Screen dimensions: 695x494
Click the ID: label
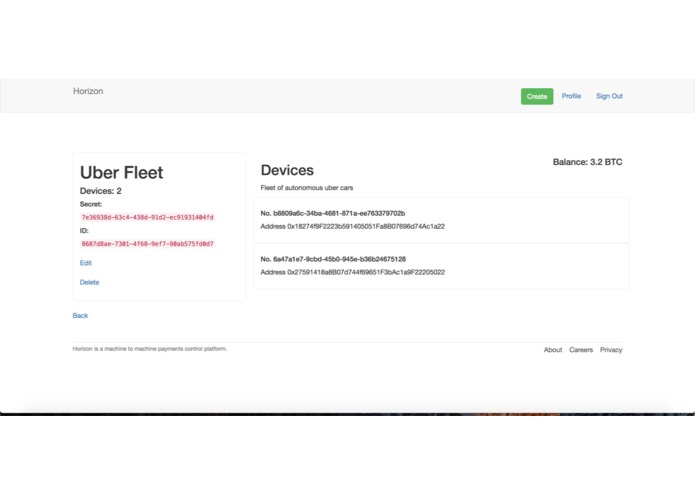click(84, 230)
